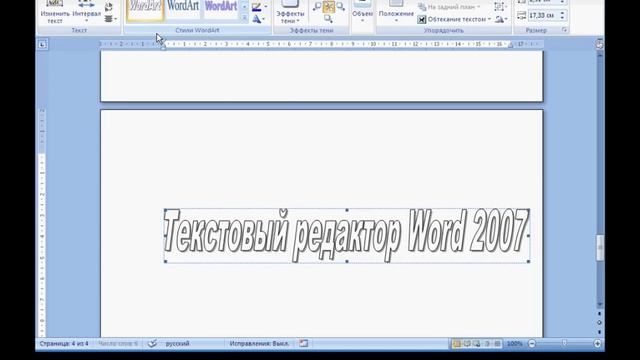640x360 pixels.
Task: Click the macro recording status icon
Action: pos(304,344)
